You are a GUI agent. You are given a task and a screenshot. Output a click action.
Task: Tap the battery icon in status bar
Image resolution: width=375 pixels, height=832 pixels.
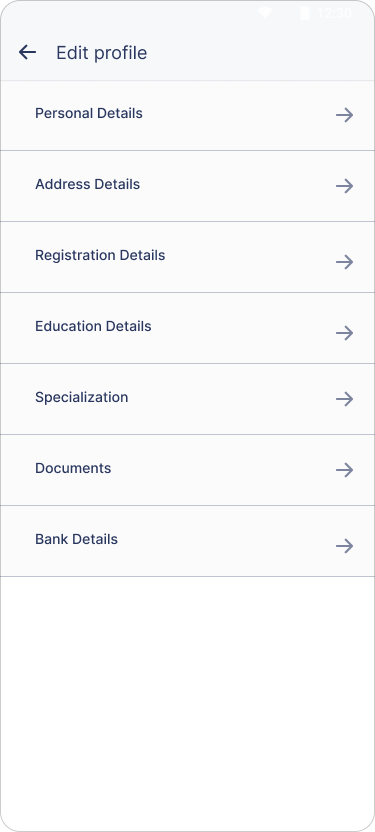tap(304, 13)
